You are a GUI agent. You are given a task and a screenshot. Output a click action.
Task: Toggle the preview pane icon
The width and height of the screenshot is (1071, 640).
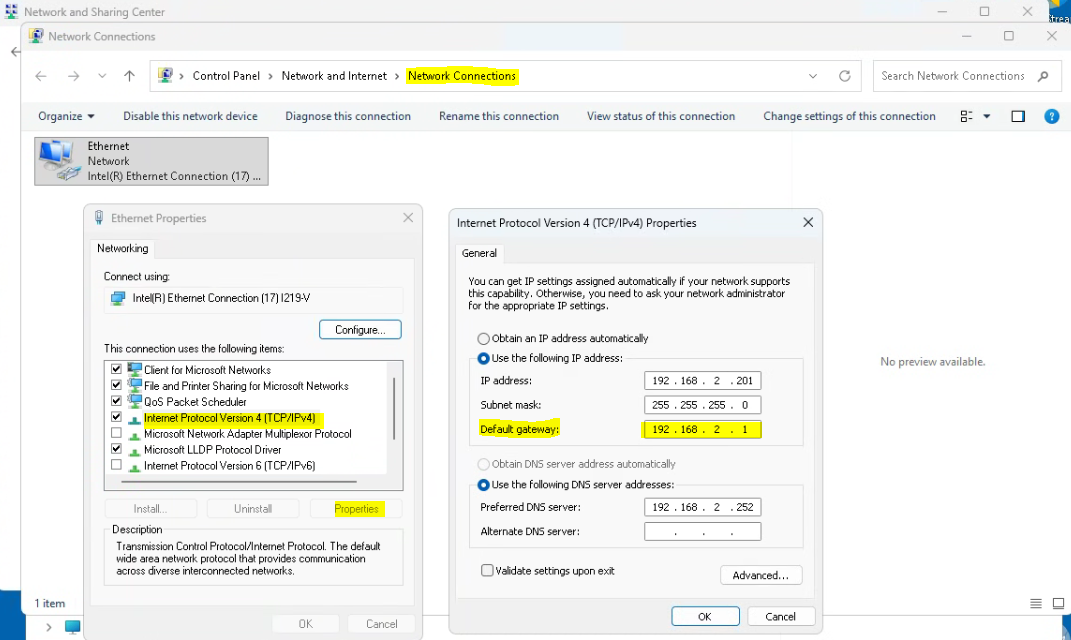click(1018, 116)
